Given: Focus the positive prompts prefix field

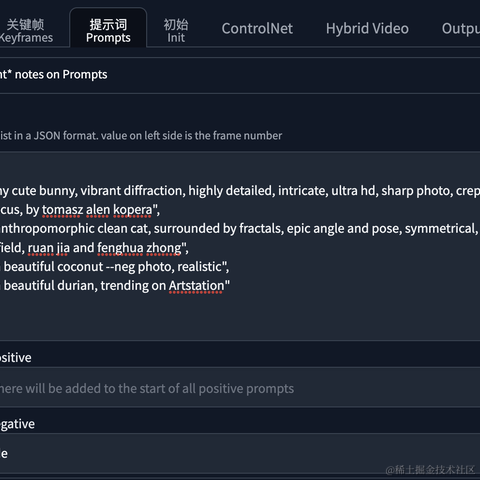Looking at the screenshot, I should pyautogui.click(x=240, y=388).
